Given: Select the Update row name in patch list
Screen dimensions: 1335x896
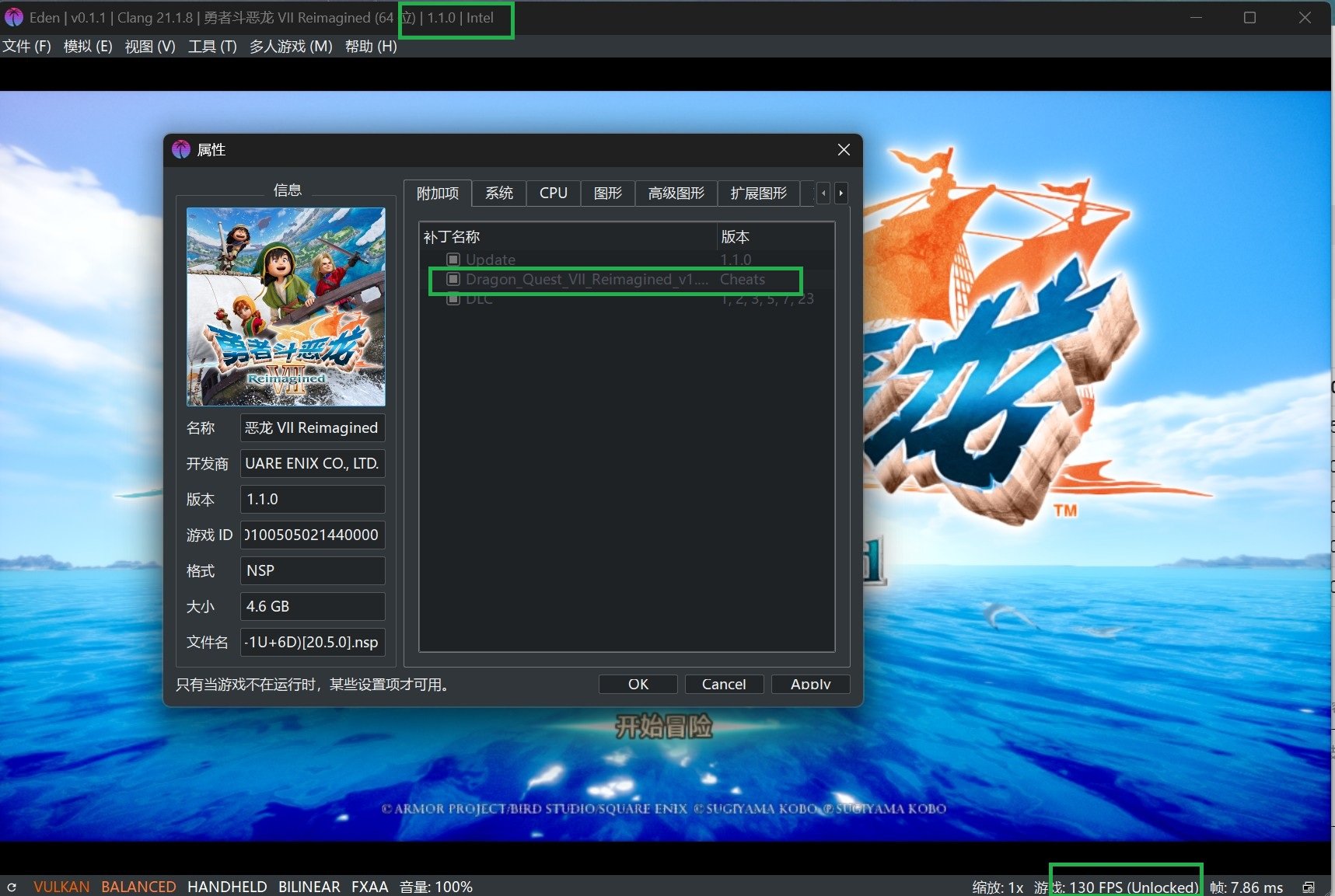Looking at the screenshot, I should (491, 260).
